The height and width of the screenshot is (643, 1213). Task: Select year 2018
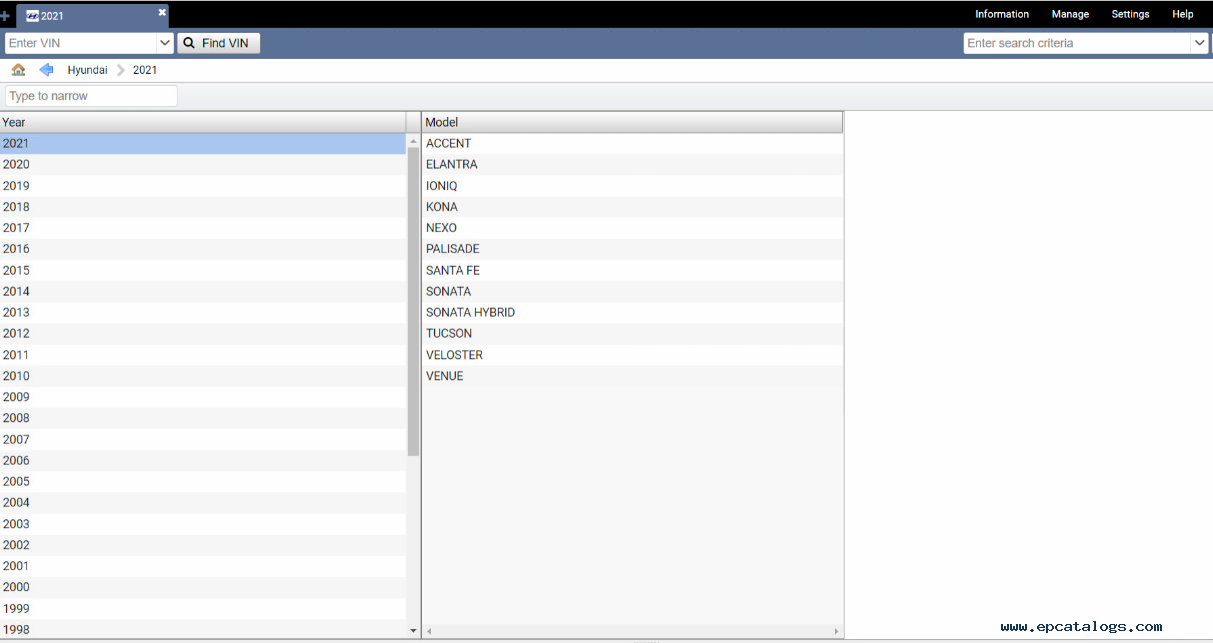click(x=203, y=207)
